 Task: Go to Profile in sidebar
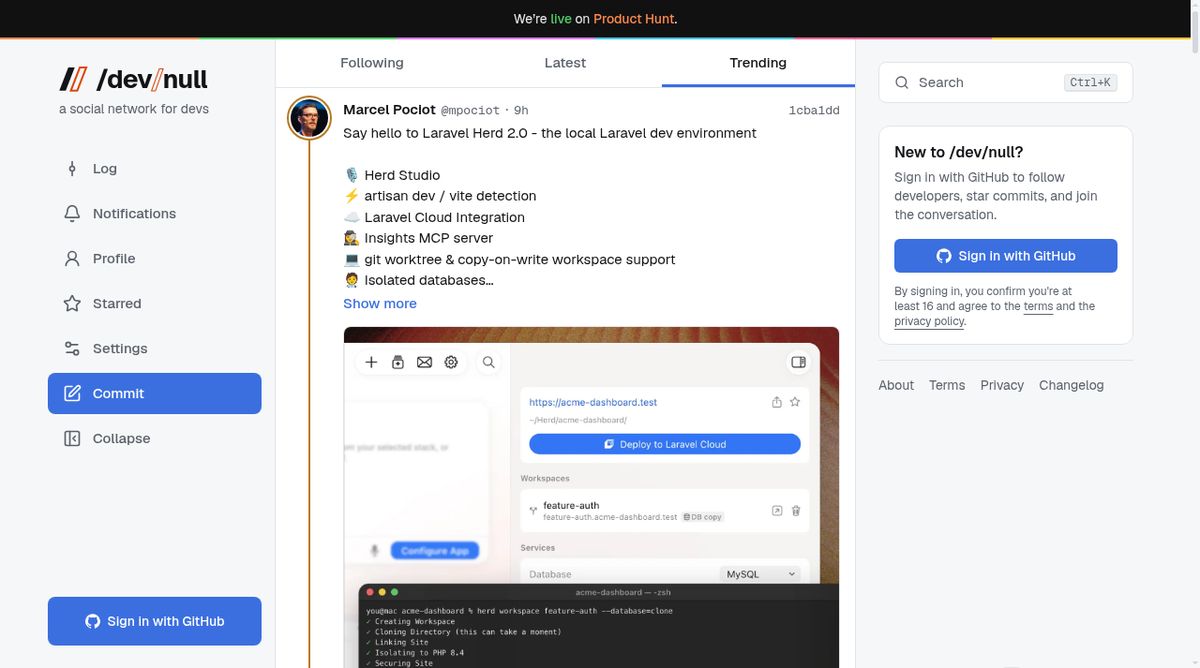click(x=154, y=259)
